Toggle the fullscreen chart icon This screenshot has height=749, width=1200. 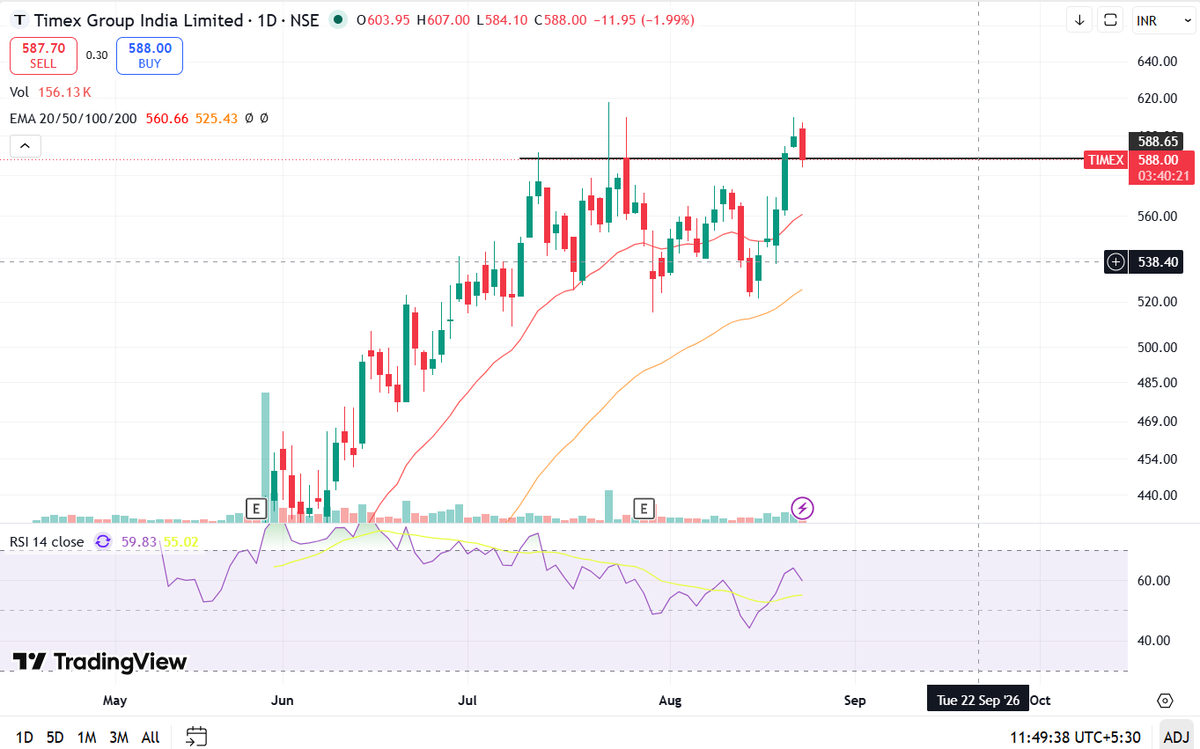(x=1109, y=20)
